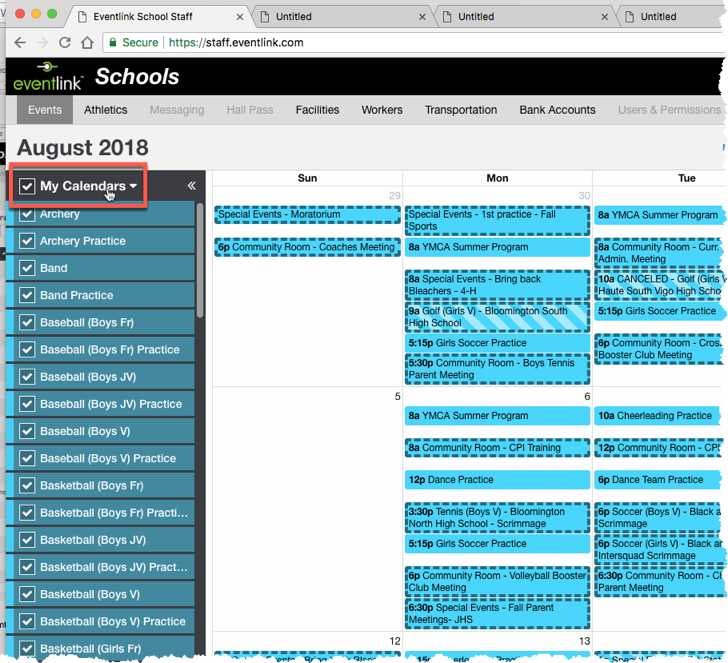Image resolution: width=728 pixels, height=663 pixels.
Task: Close the second Untitled browser tab
Action: pos(603,17)
